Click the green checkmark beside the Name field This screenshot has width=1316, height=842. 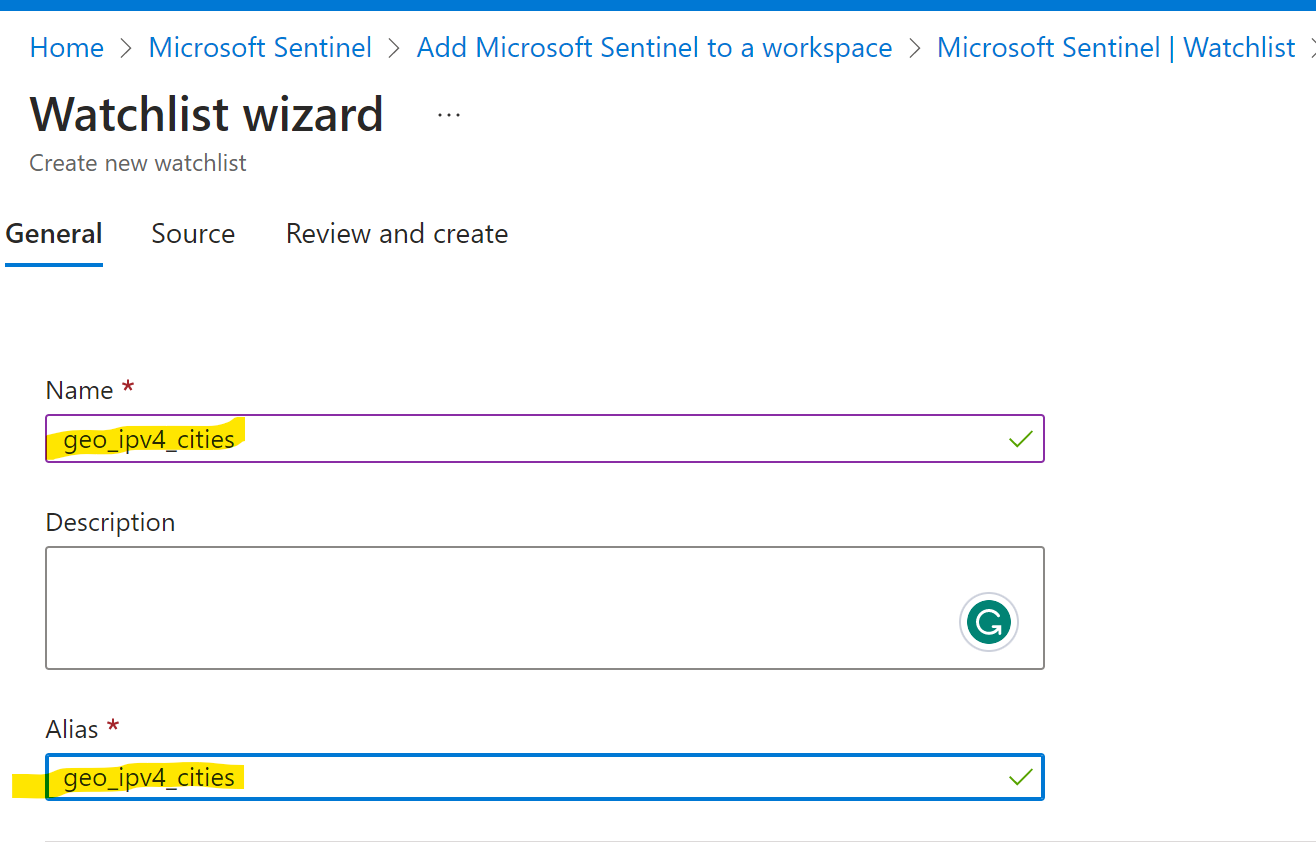point(1019,438)
